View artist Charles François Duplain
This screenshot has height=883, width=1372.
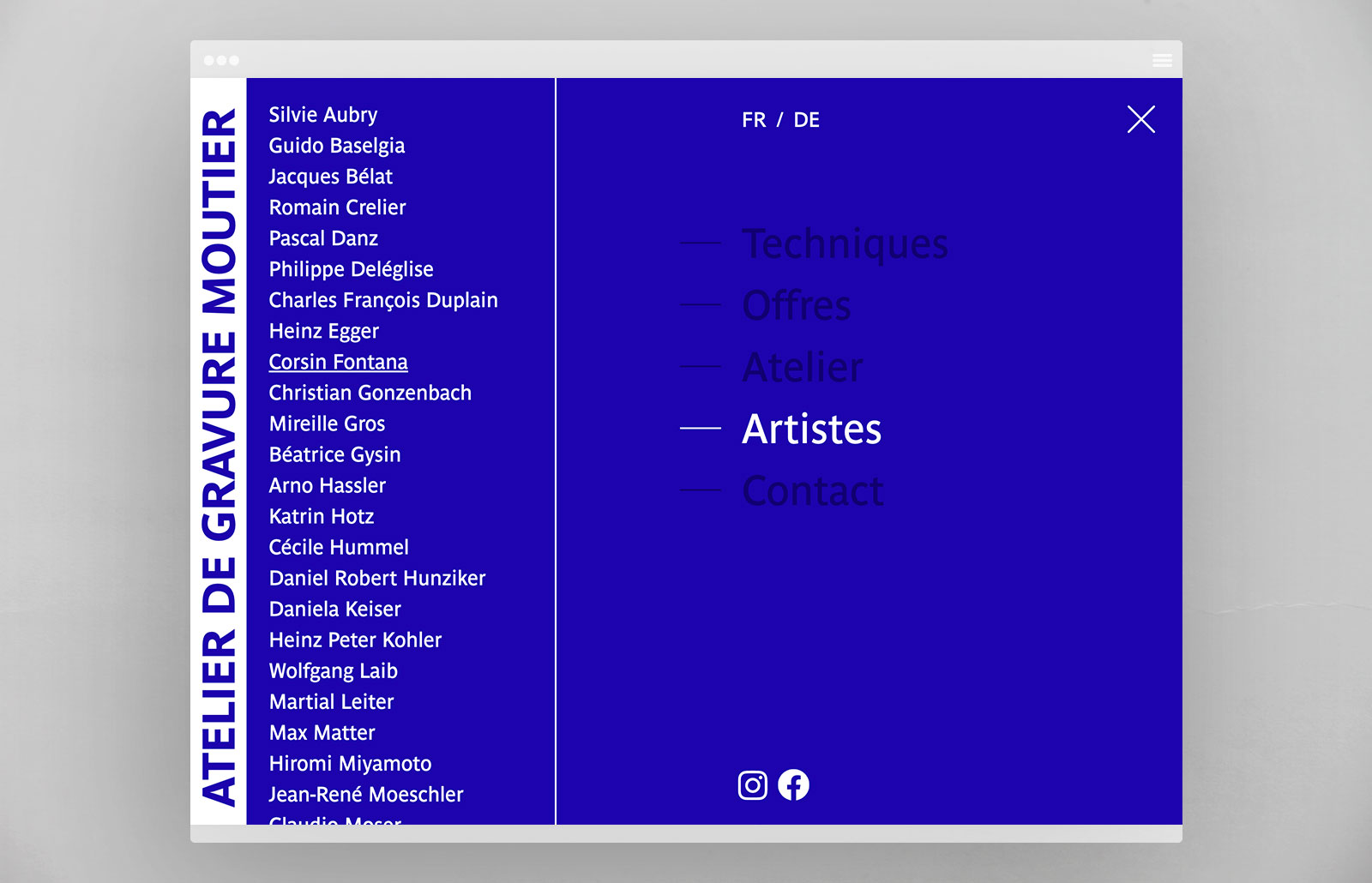coord(383,300)
